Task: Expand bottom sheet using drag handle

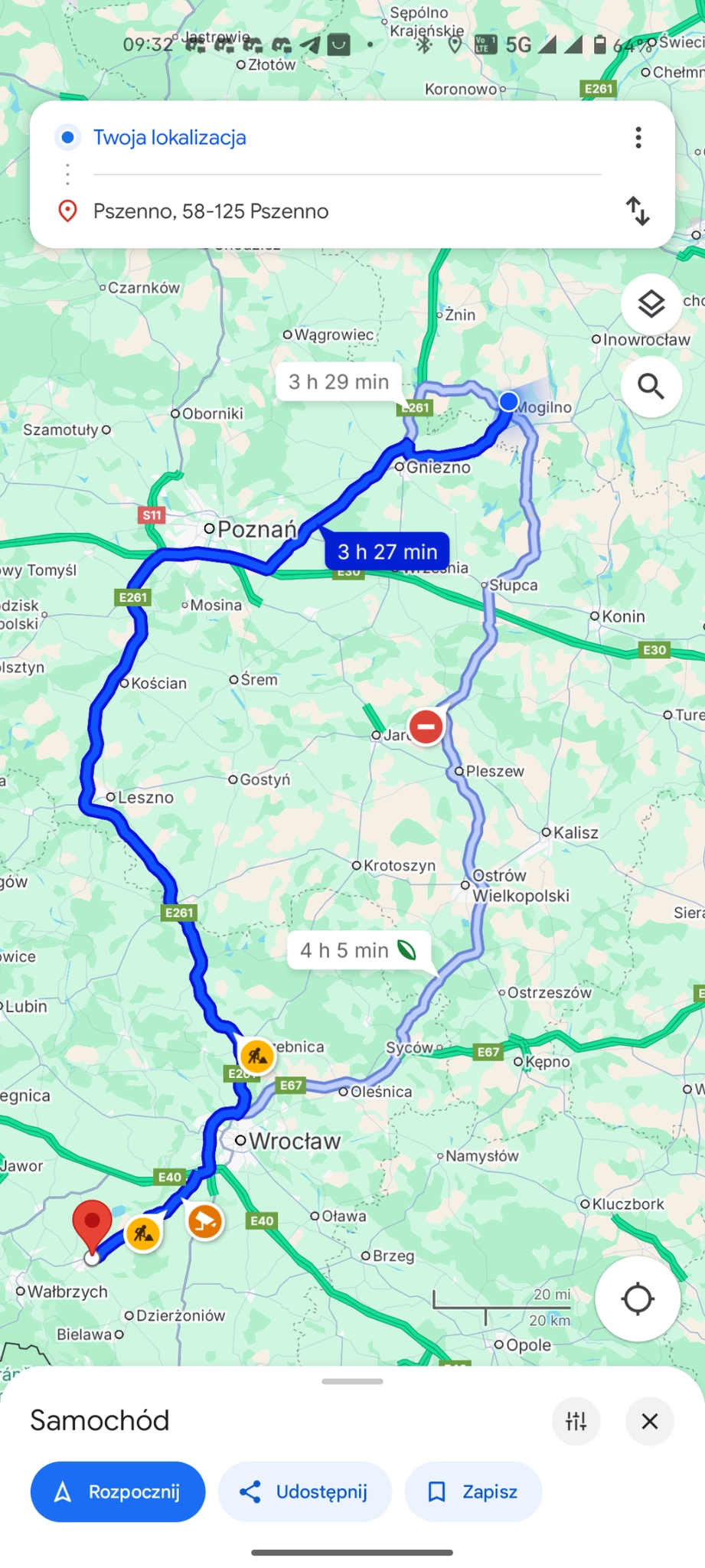Action: (352, 1381)
